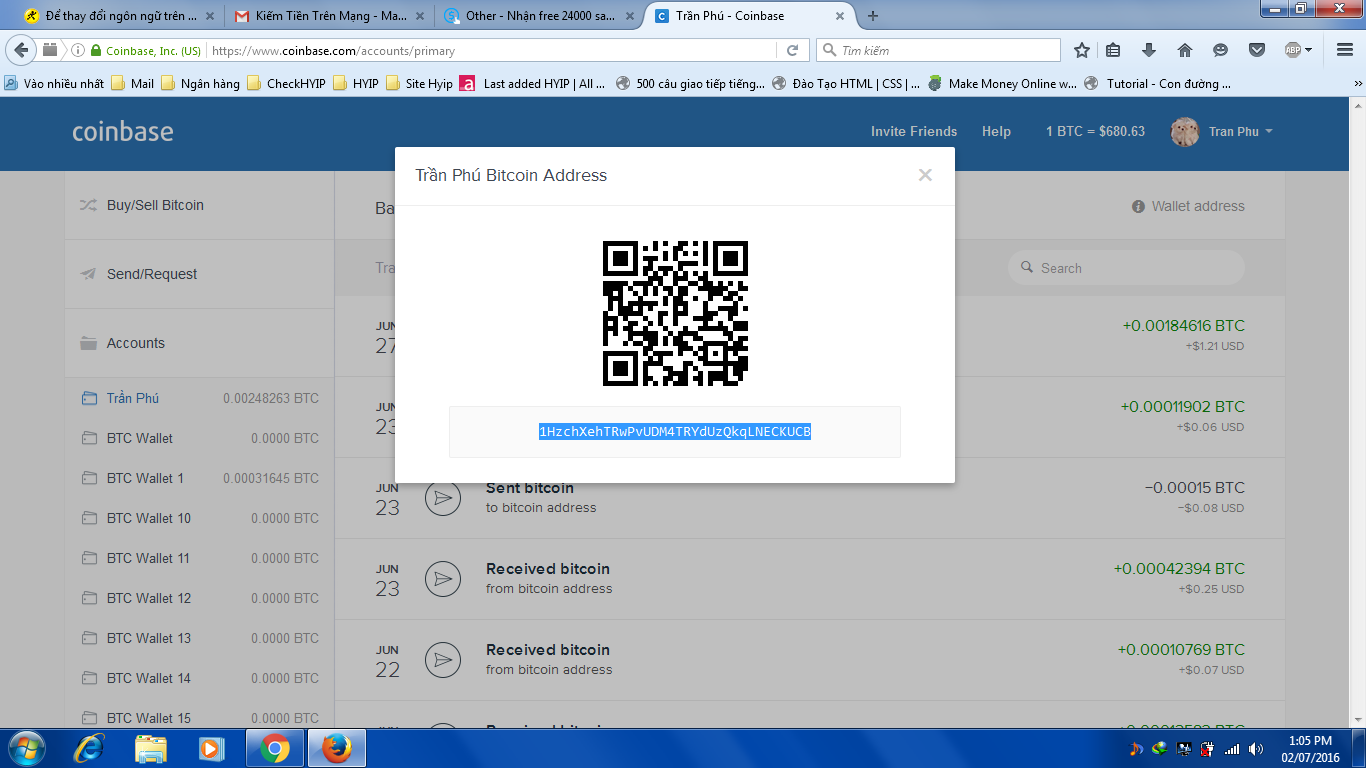
Task: Select the highlighted bitcoin address text
Action: pos(675,432)
